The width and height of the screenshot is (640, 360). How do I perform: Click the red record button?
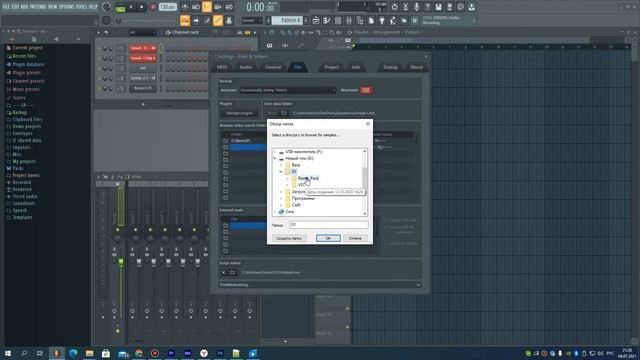[x=153, y=7]
